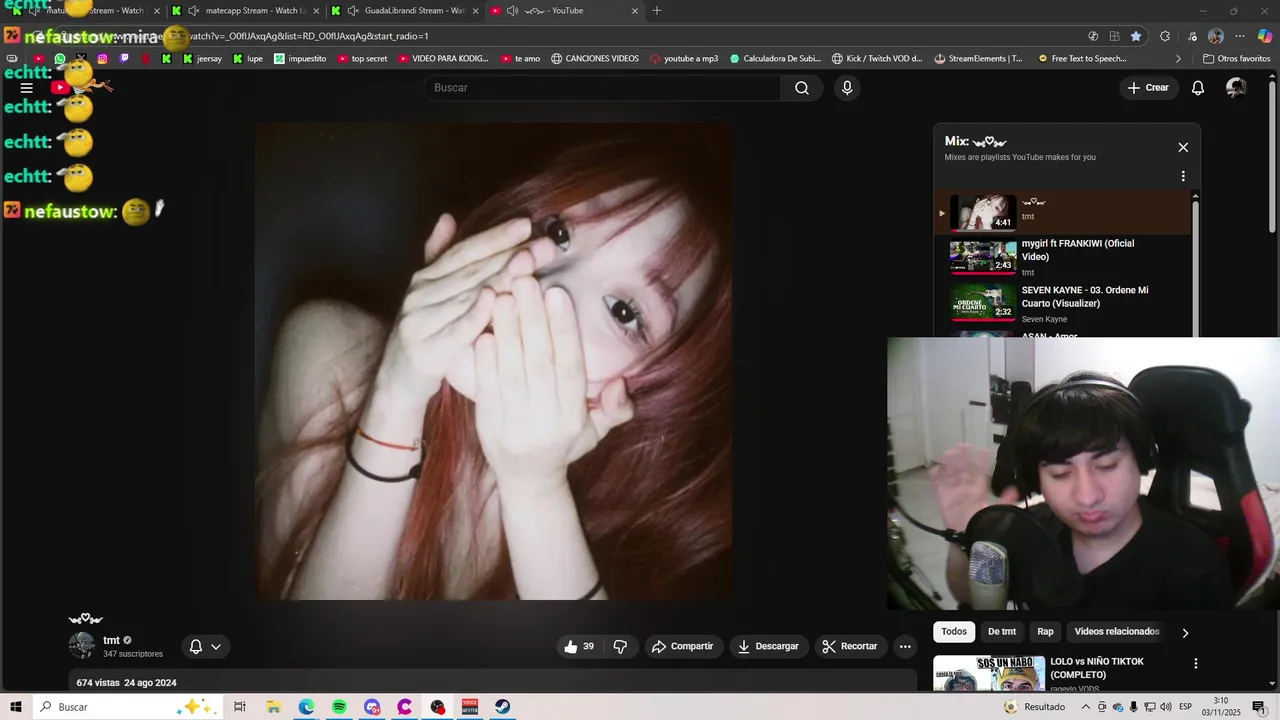Select the De tmt filter chip

tap(1002, 632)
